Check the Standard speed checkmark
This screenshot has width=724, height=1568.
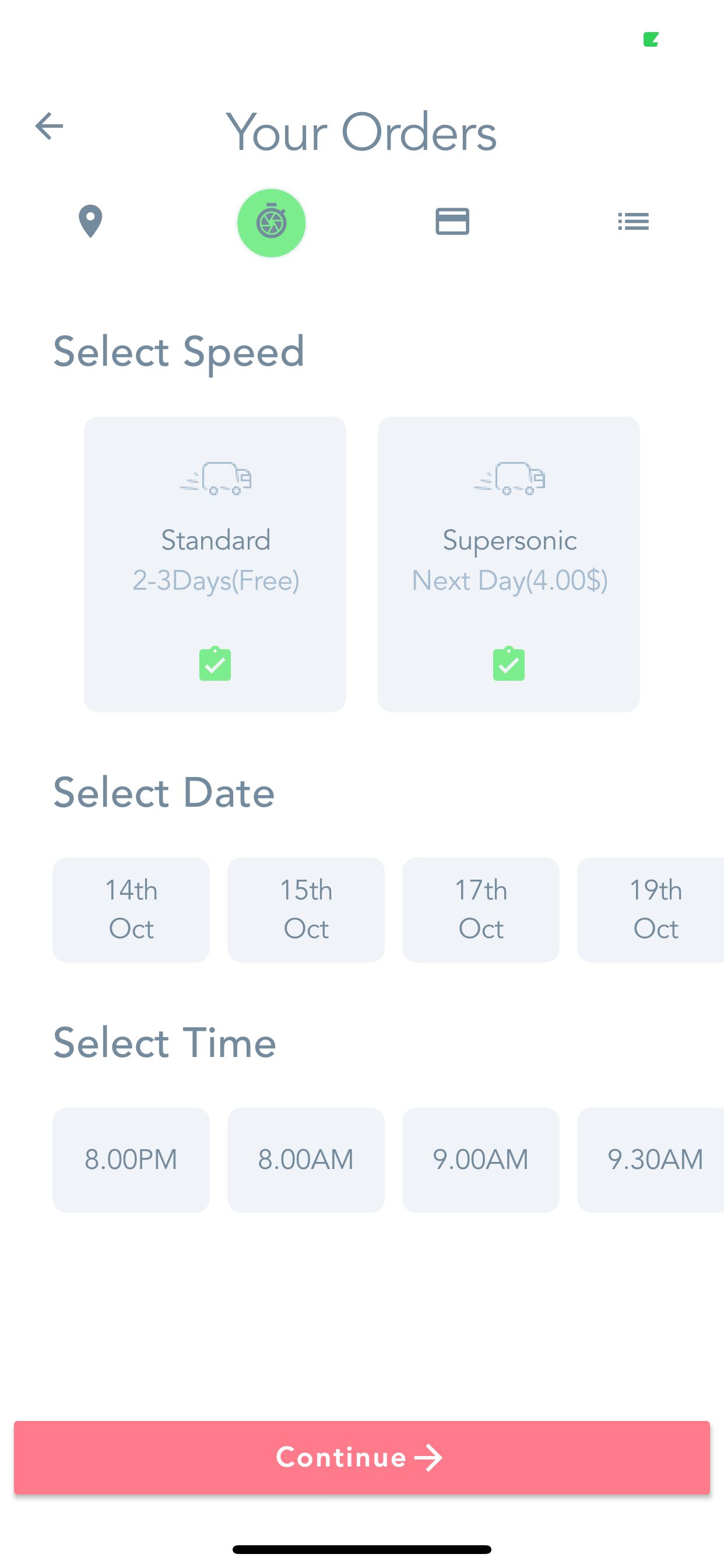(215, 663)
